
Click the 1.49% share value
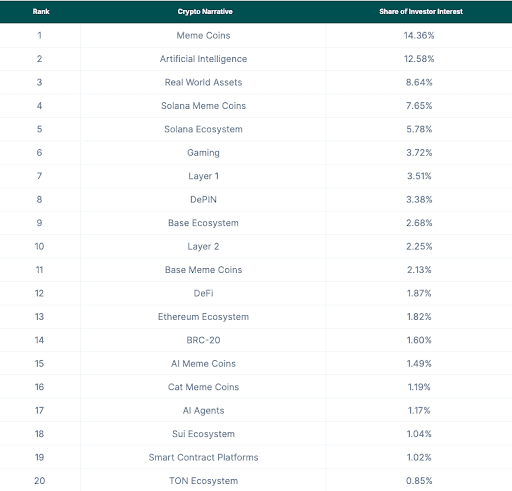(419, 364)
